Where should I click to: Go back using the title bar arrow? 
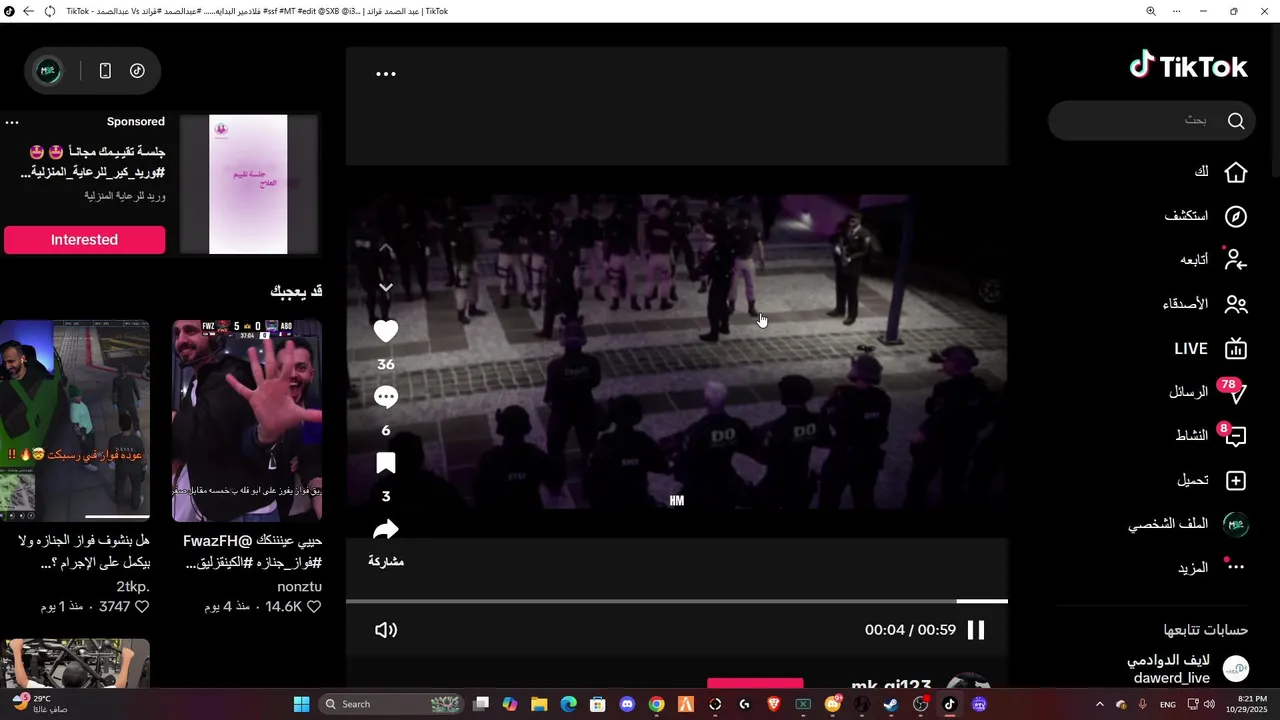tap(27, 11)
